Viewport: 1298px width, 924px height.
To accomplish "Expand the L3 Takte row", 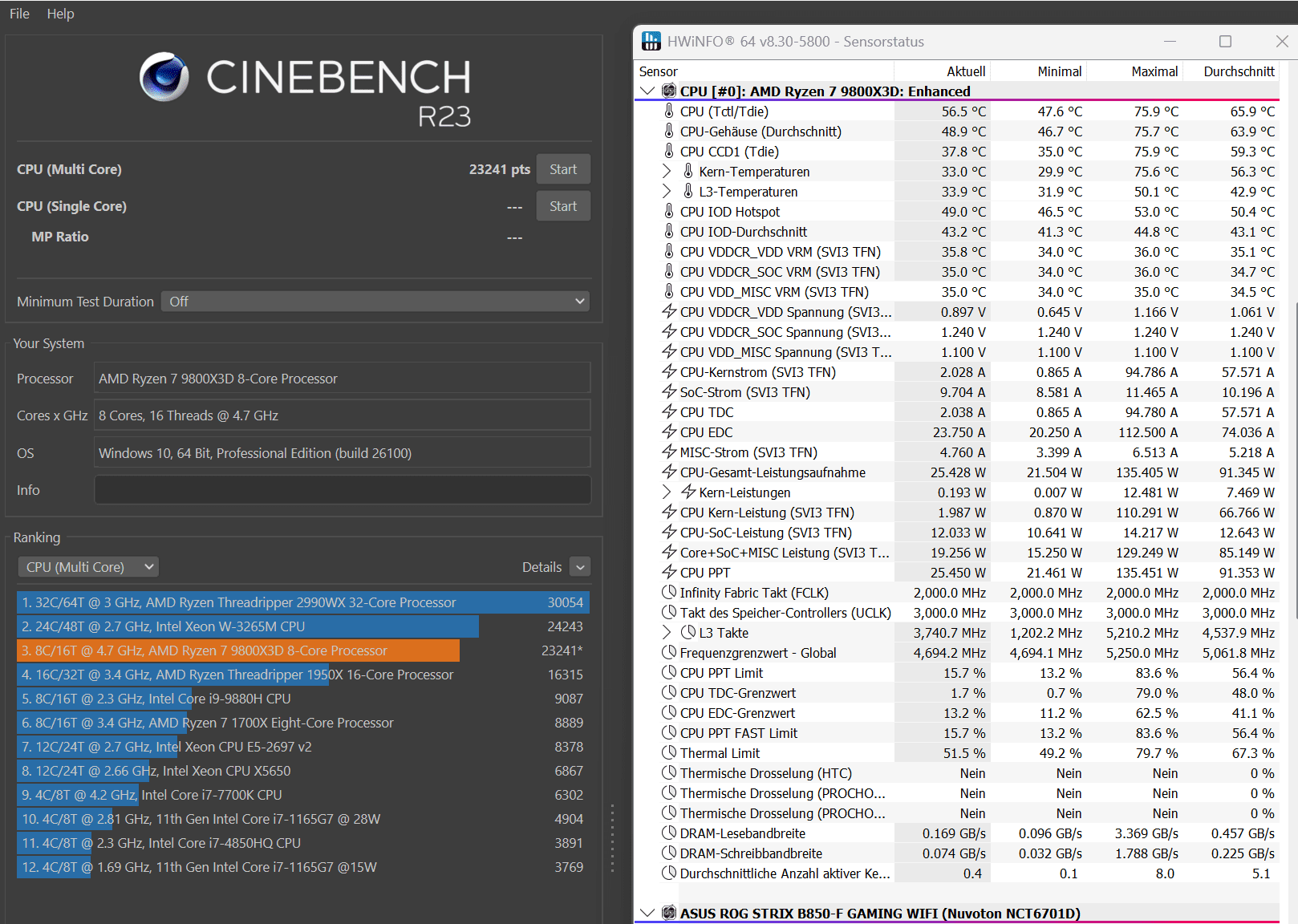I will point(667,633).
